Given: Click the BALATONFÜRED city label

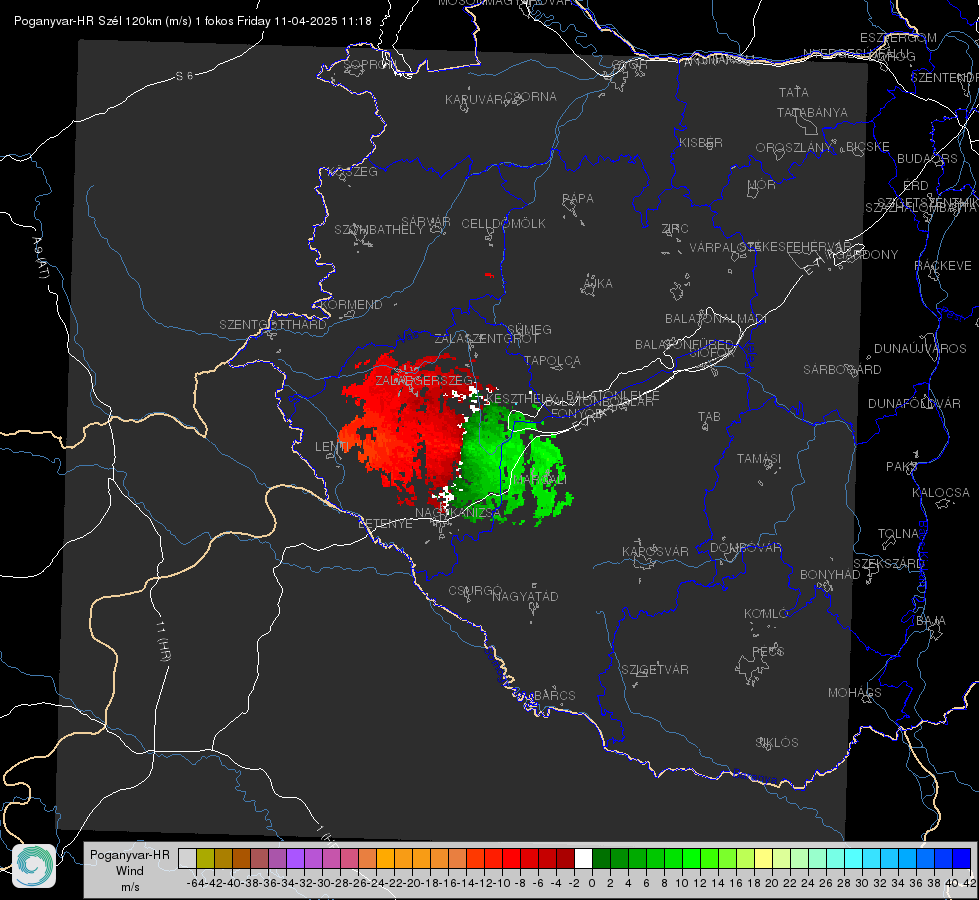Looking at the screenshot, I should point(684,345).
